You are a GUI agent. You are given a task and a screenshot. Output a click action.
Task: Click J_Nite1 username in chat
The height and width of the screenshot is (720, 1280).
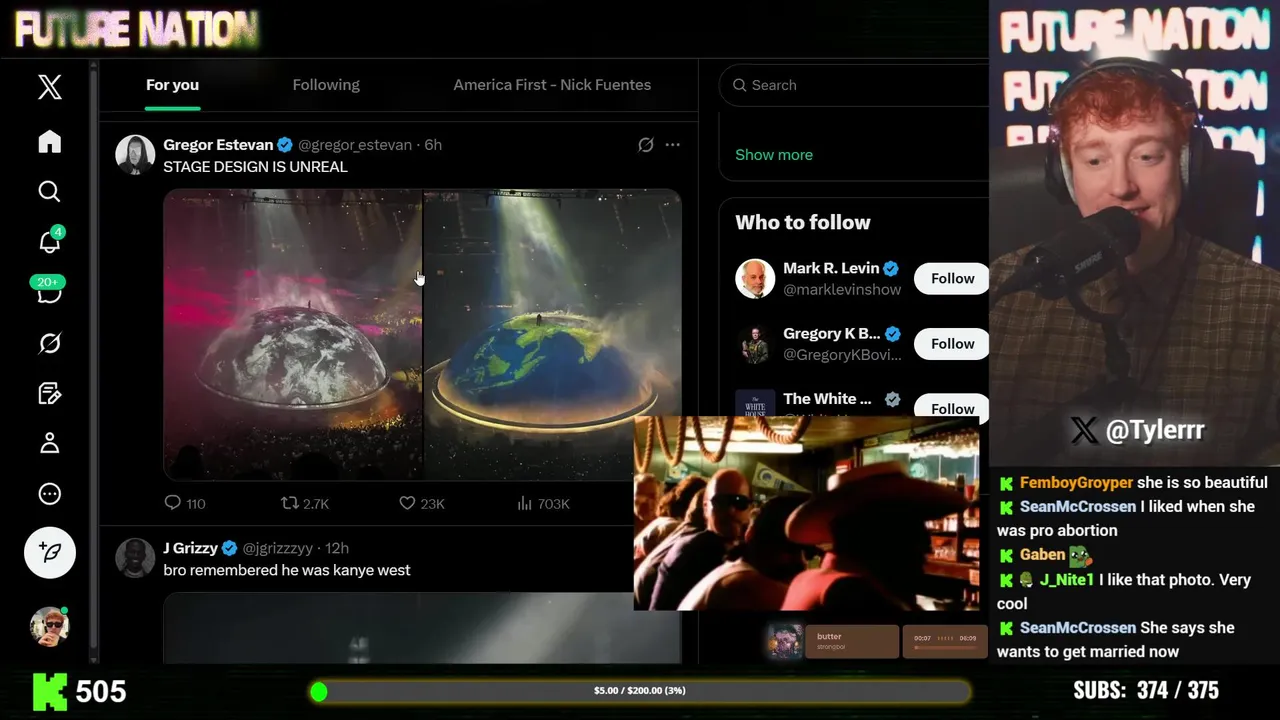tap(1066, 580)
